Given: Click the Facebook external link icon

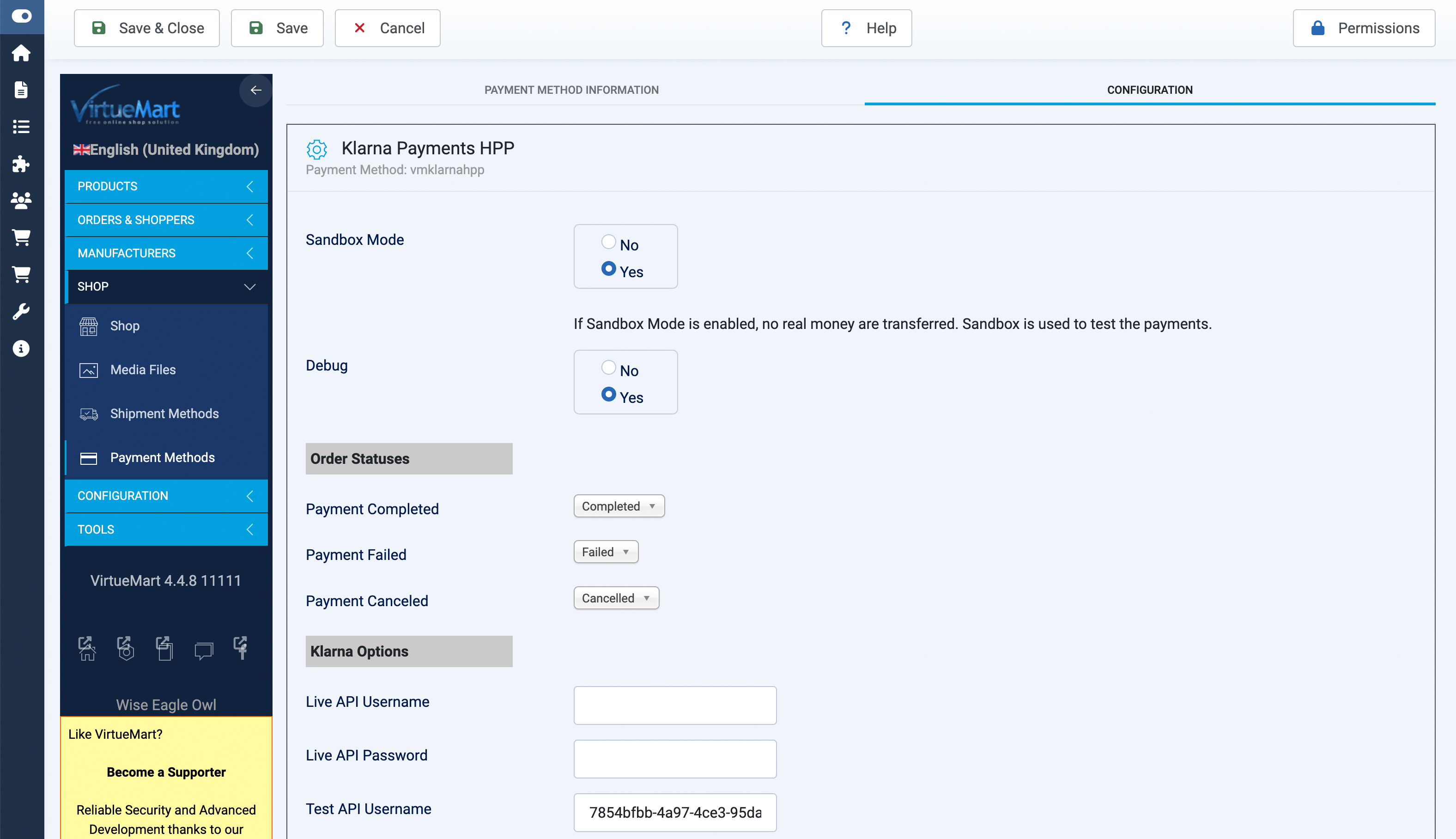Looking at the screenshot, I should click(241, 648).
